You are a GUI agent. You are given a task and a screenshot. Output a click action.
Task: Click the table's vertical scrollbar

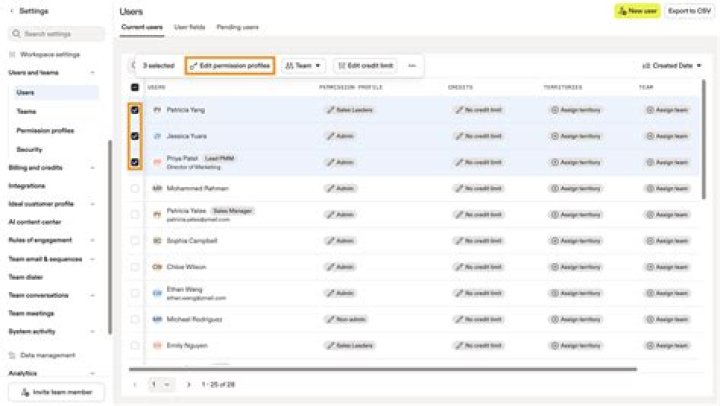click(703, 139)
